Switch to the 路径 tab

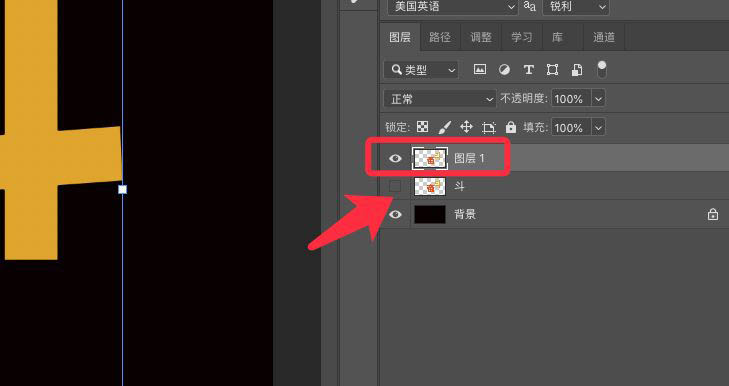(x=440, y=37)
